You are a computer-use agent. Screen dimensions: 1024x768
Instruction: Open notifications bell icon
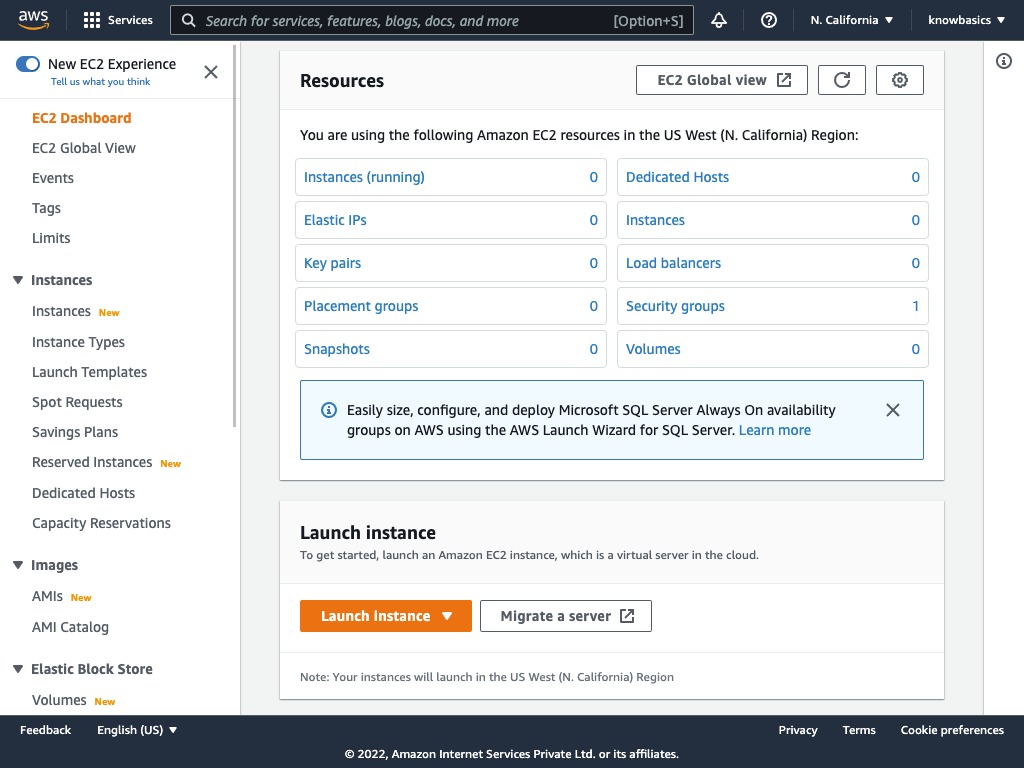tap(719, 20)
